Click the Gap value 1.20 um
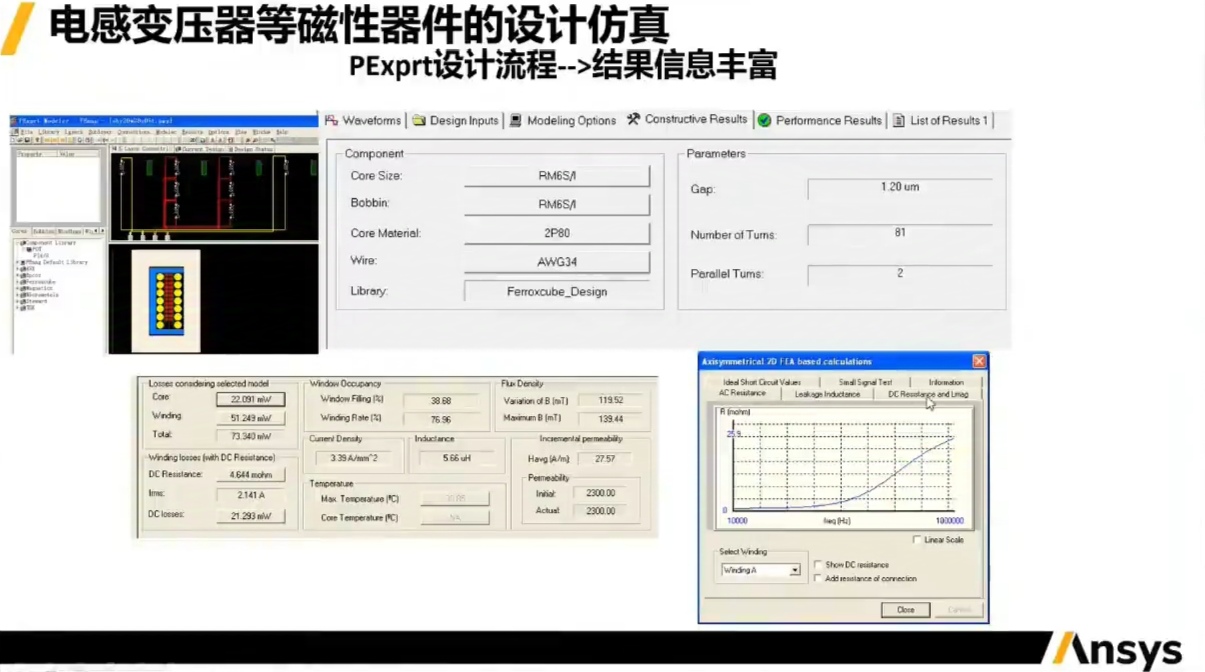The width and height of the screenshot is (1205, 672). click(x=900, y=188)
